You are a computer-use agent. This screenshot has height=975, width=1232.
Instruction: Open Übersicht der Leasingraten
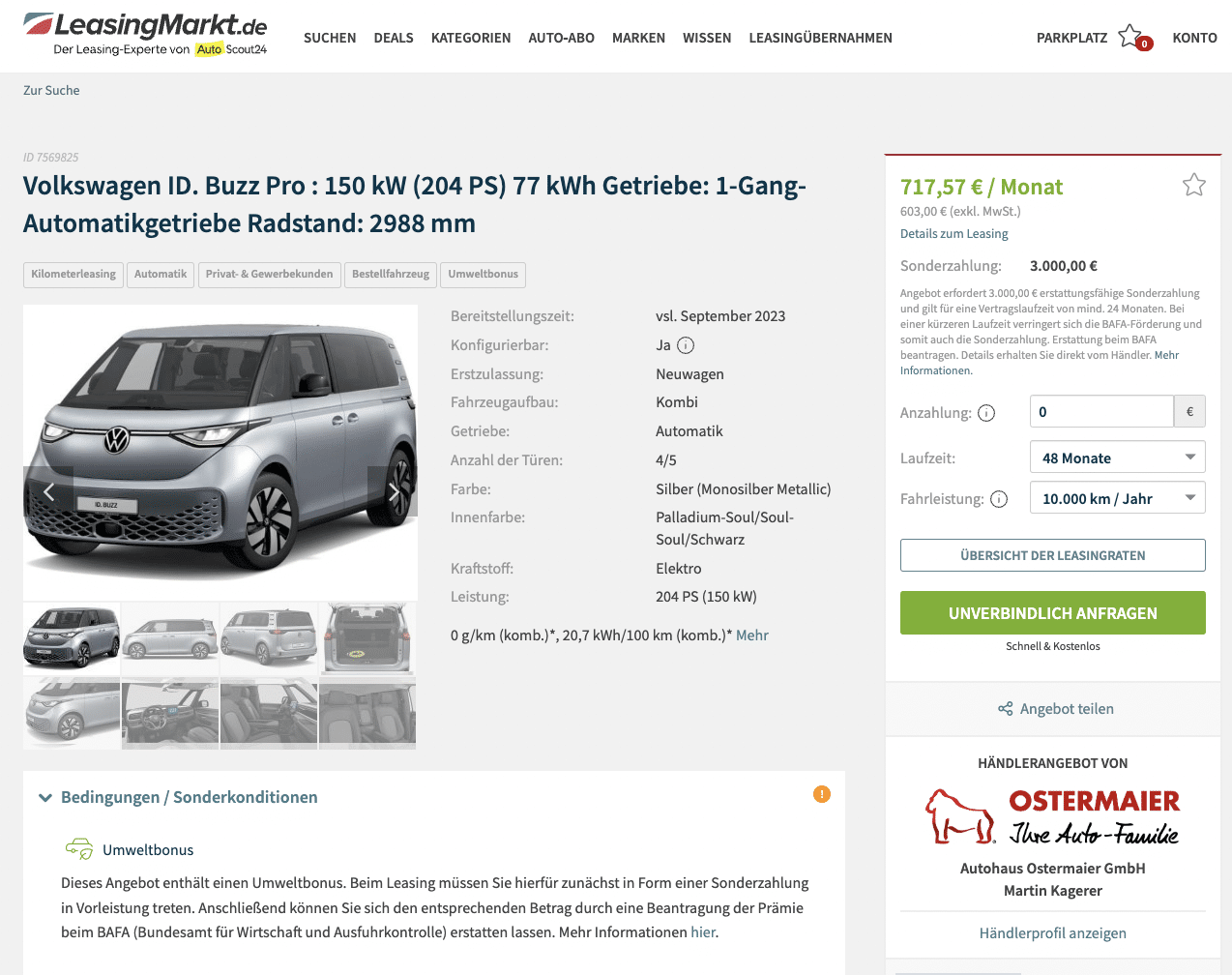click(1053, 555)
